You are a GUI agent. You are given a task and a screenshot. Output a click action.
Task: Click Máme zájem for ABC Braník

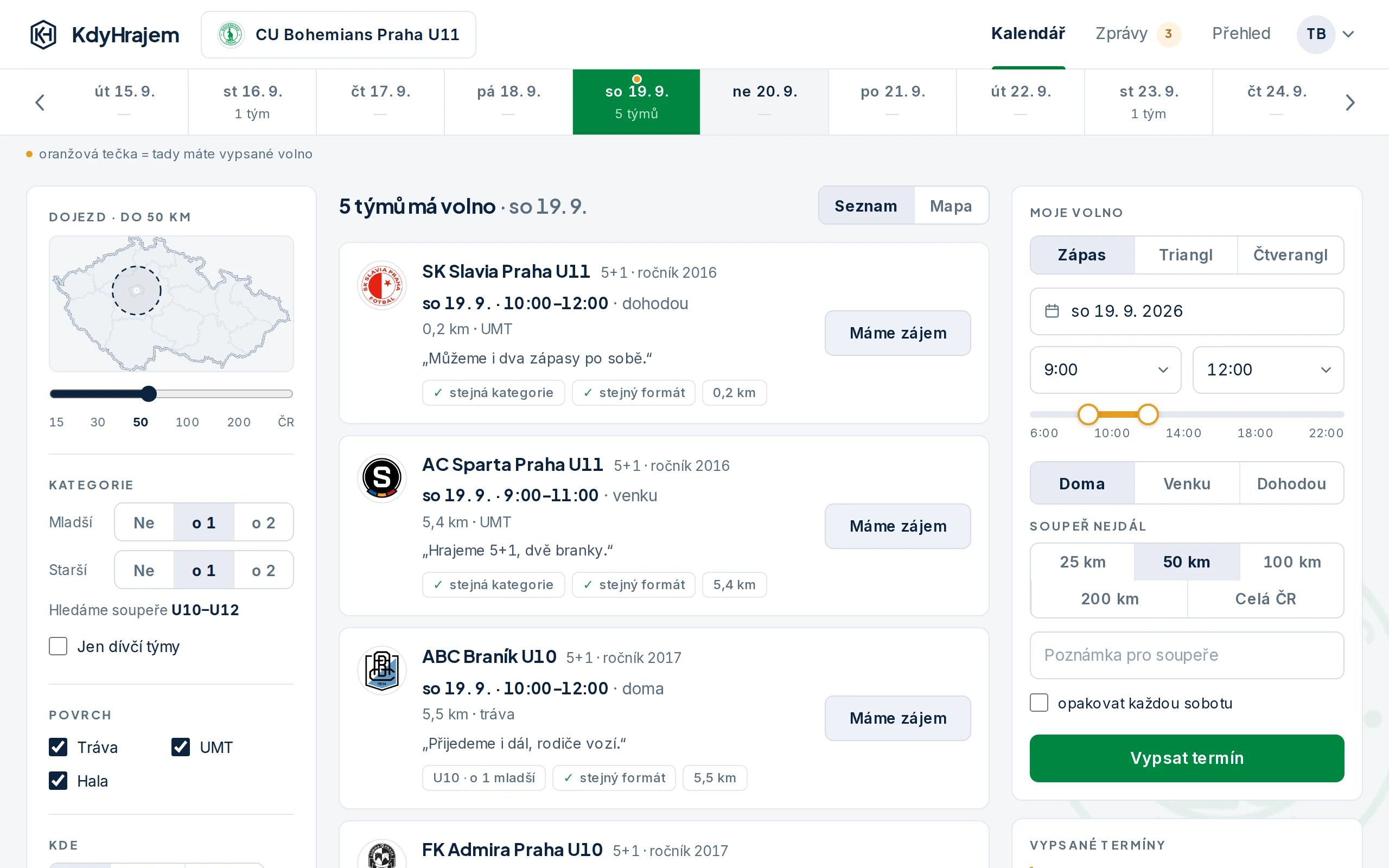(x=897, y=718)
